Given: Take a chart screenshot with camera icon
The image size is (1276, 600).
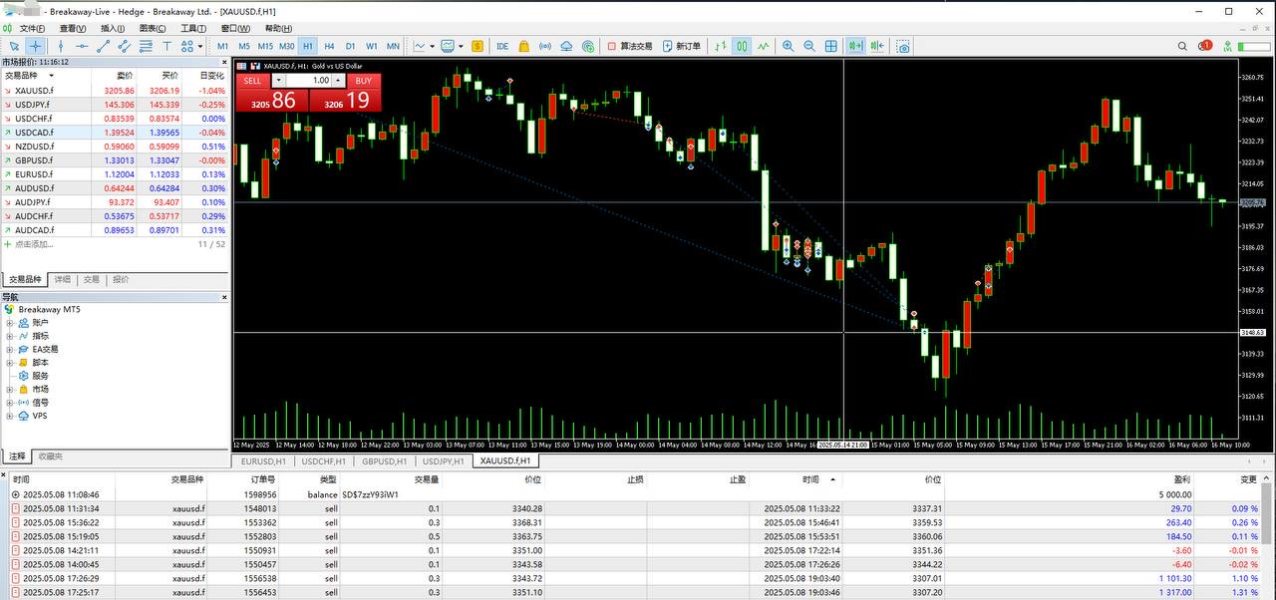Looking at the screenshot, I should (x=904, y=46).
